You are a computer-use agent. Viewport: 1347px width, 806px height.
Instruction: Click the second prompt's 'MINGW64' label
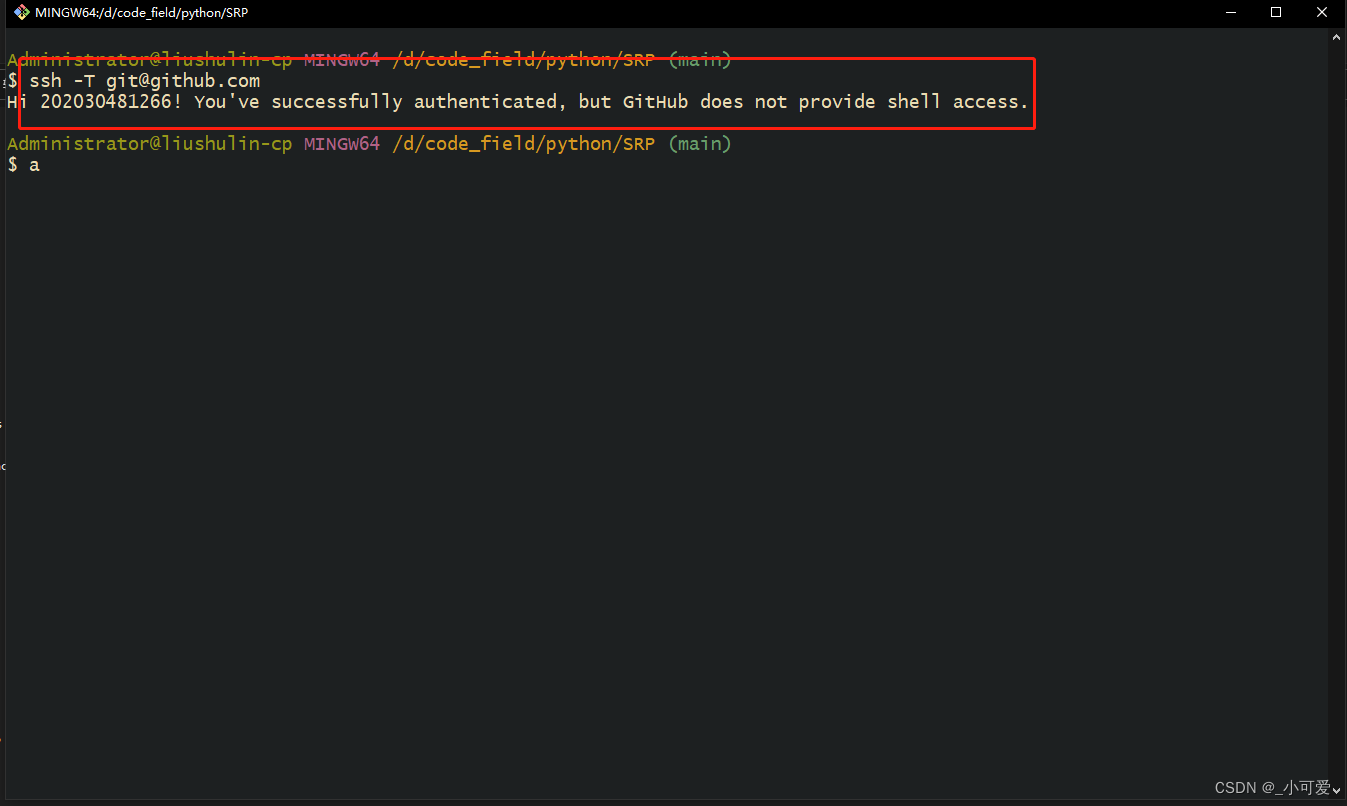point(342,144)
